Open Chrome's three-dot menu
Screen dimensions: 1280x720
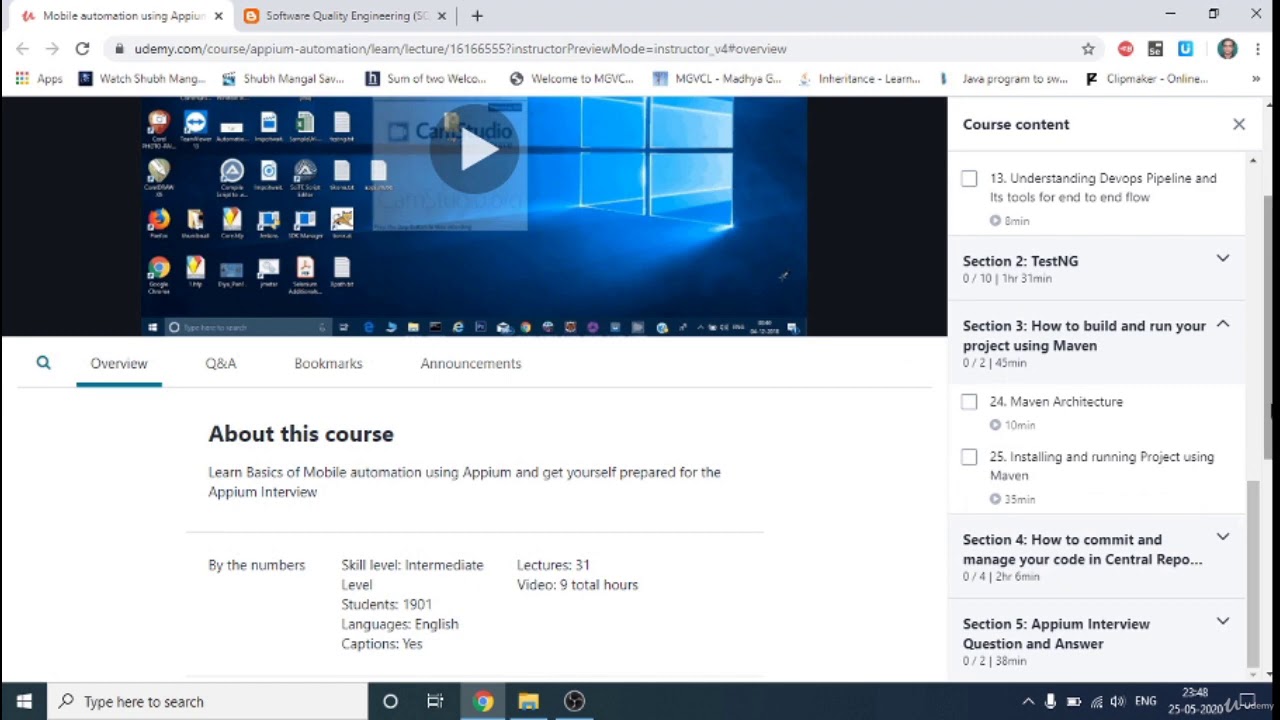coord(1258,48)
